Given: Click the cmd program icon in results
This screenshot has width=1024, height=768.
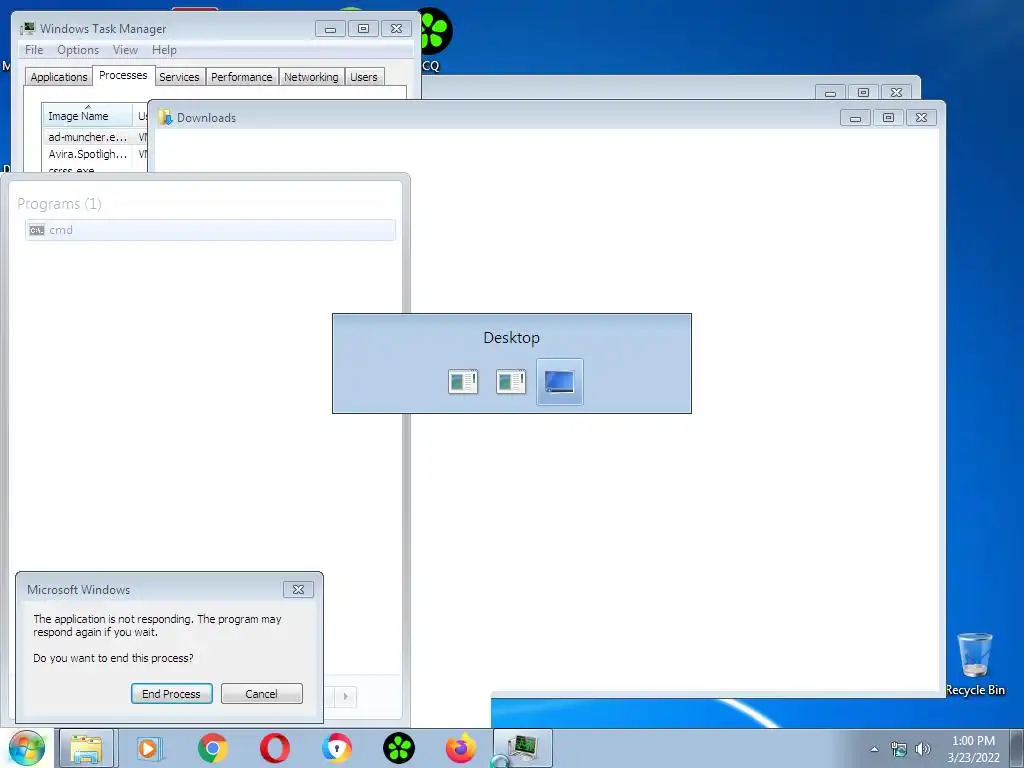Looking at the screenshot, I should point(37,230).
